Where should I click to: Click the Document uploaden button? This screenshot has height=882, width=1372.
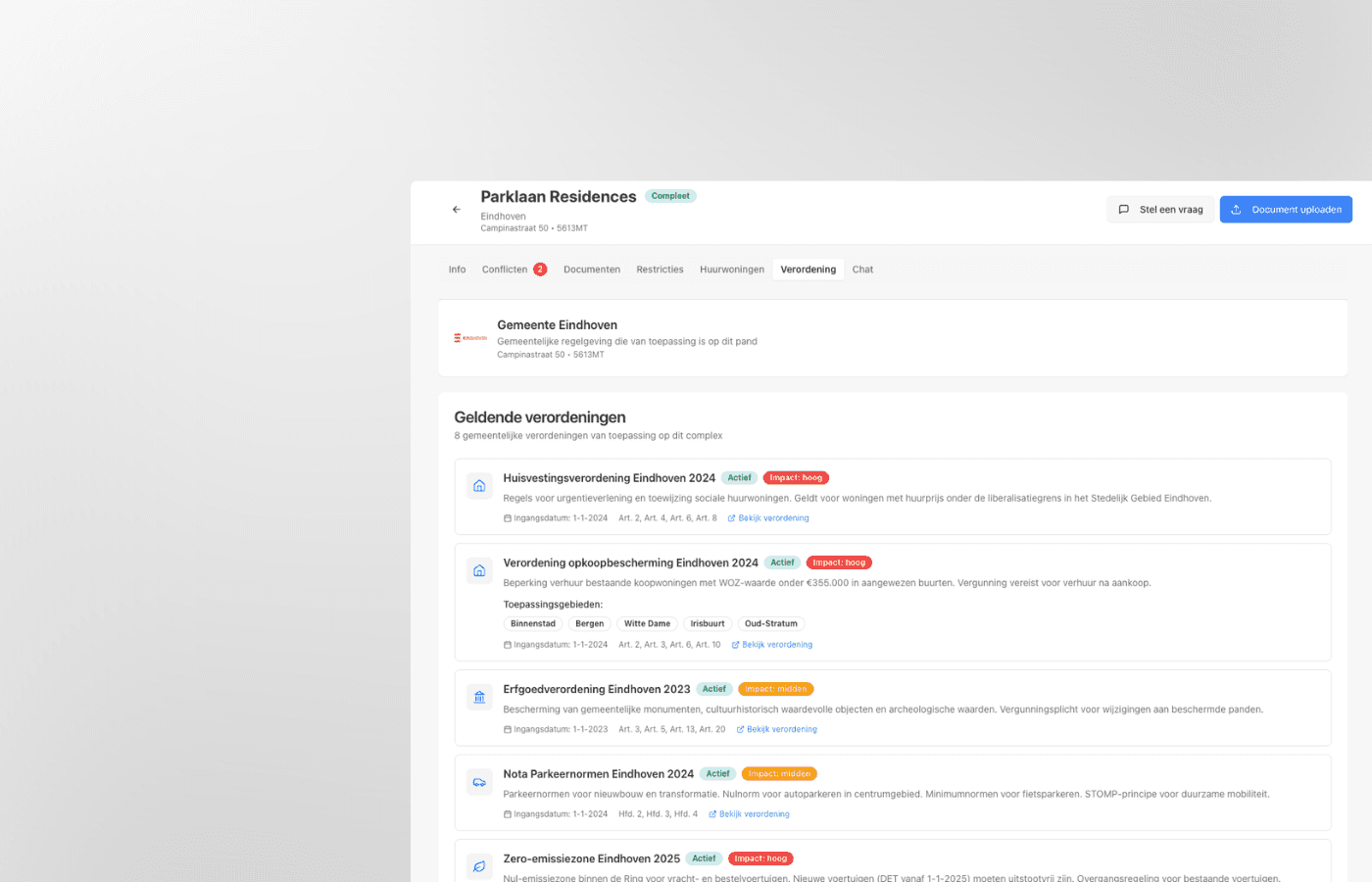1286,210
